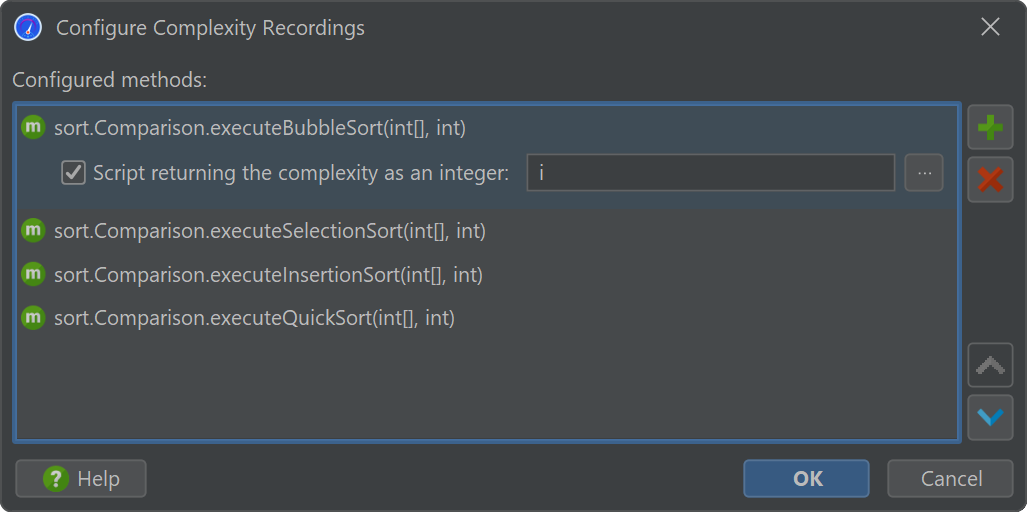1027x512 pixels.
Task: Click the 'Script returning the complexity' label
Action: (x=301, y=173)
